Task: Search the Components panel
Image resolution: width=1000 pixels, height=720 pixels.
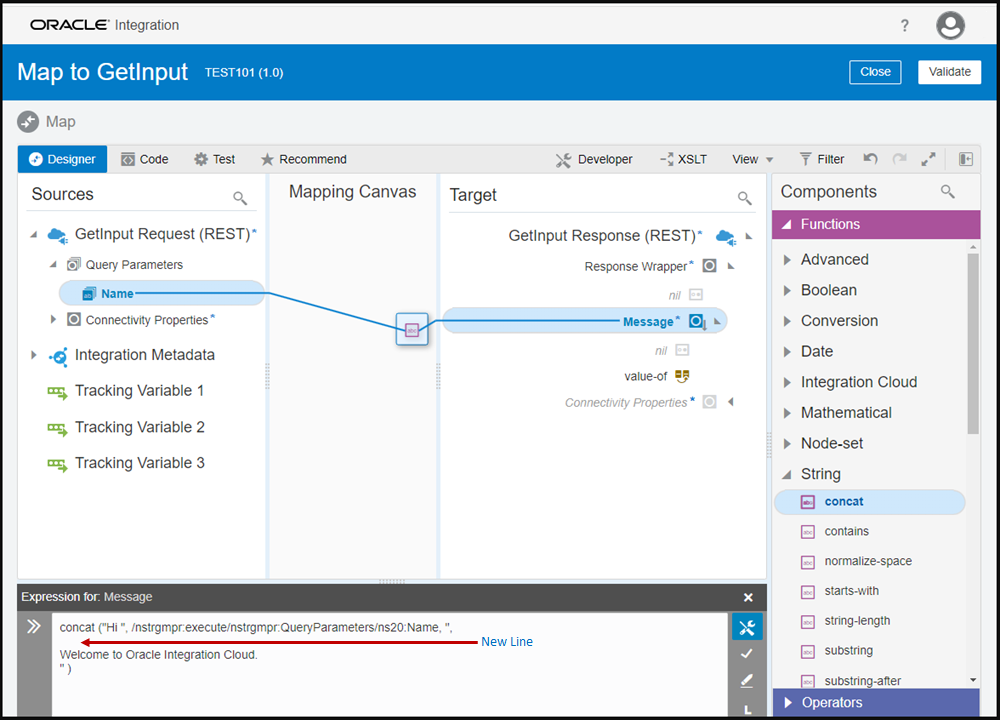Action: (948, 191)
